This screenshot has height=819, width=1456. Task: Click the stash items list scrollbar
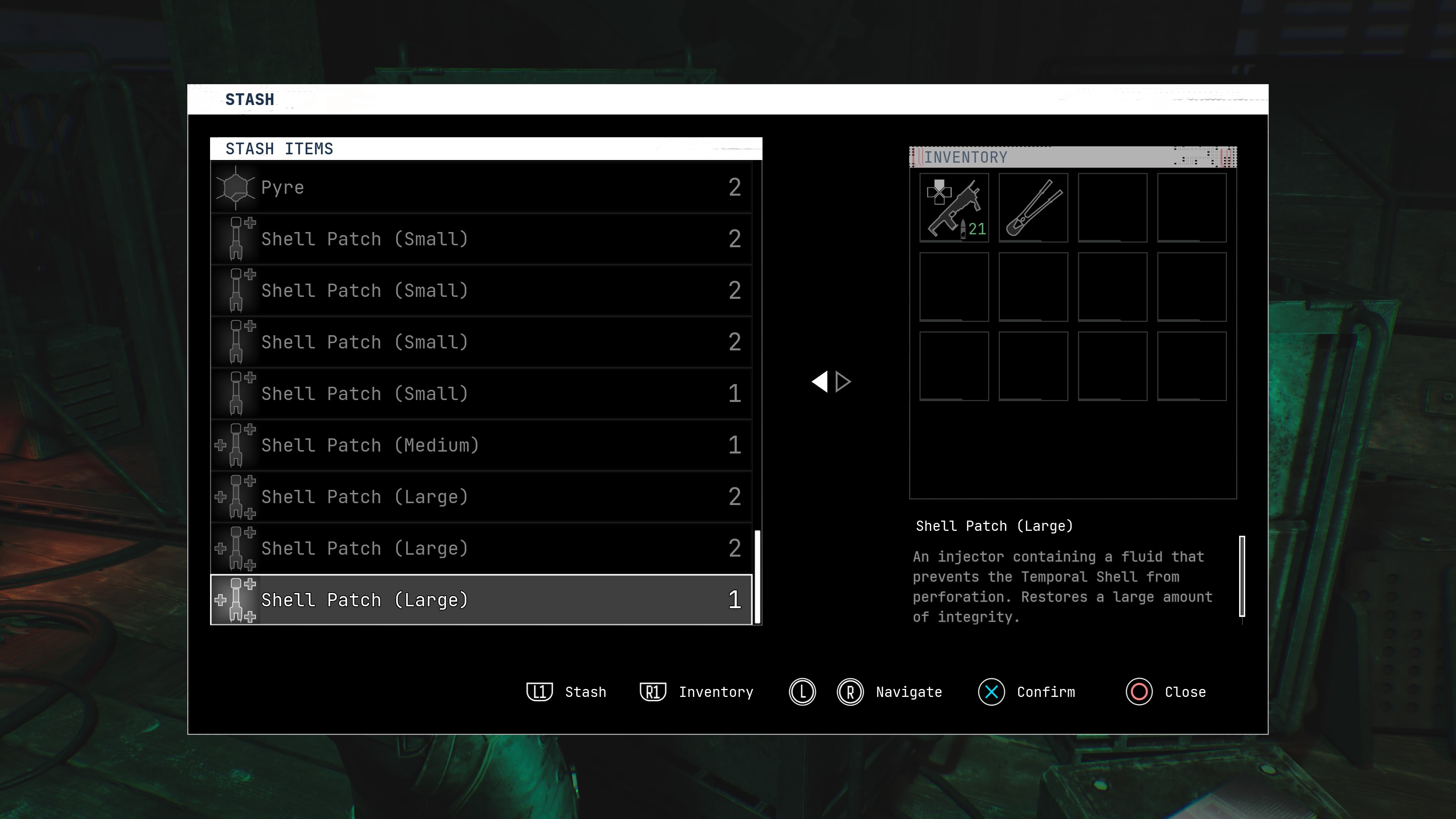coord(758,576)
